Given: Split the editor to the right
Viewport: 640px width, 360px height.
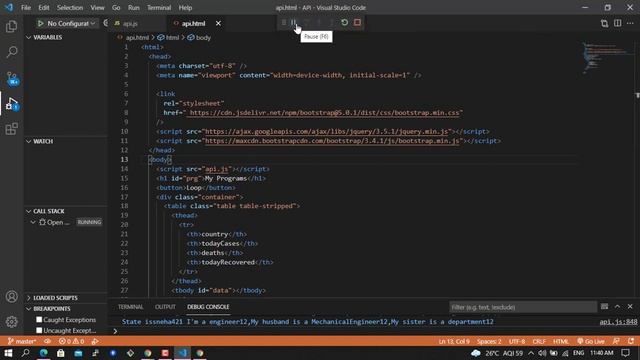Looking at the screenshot, I should tap(618, 23).
